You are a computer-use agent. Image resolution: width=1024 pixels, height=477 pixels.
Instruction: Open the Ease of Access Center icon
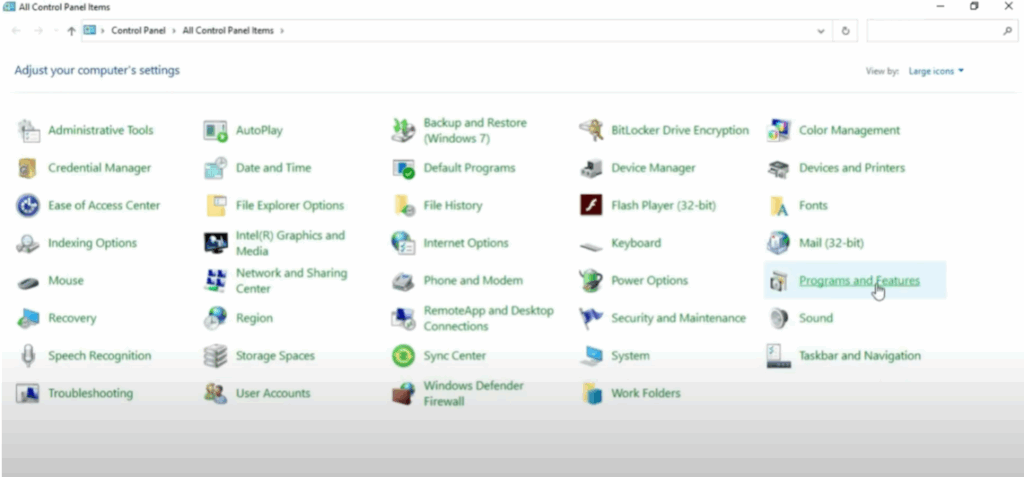(28, 205)
